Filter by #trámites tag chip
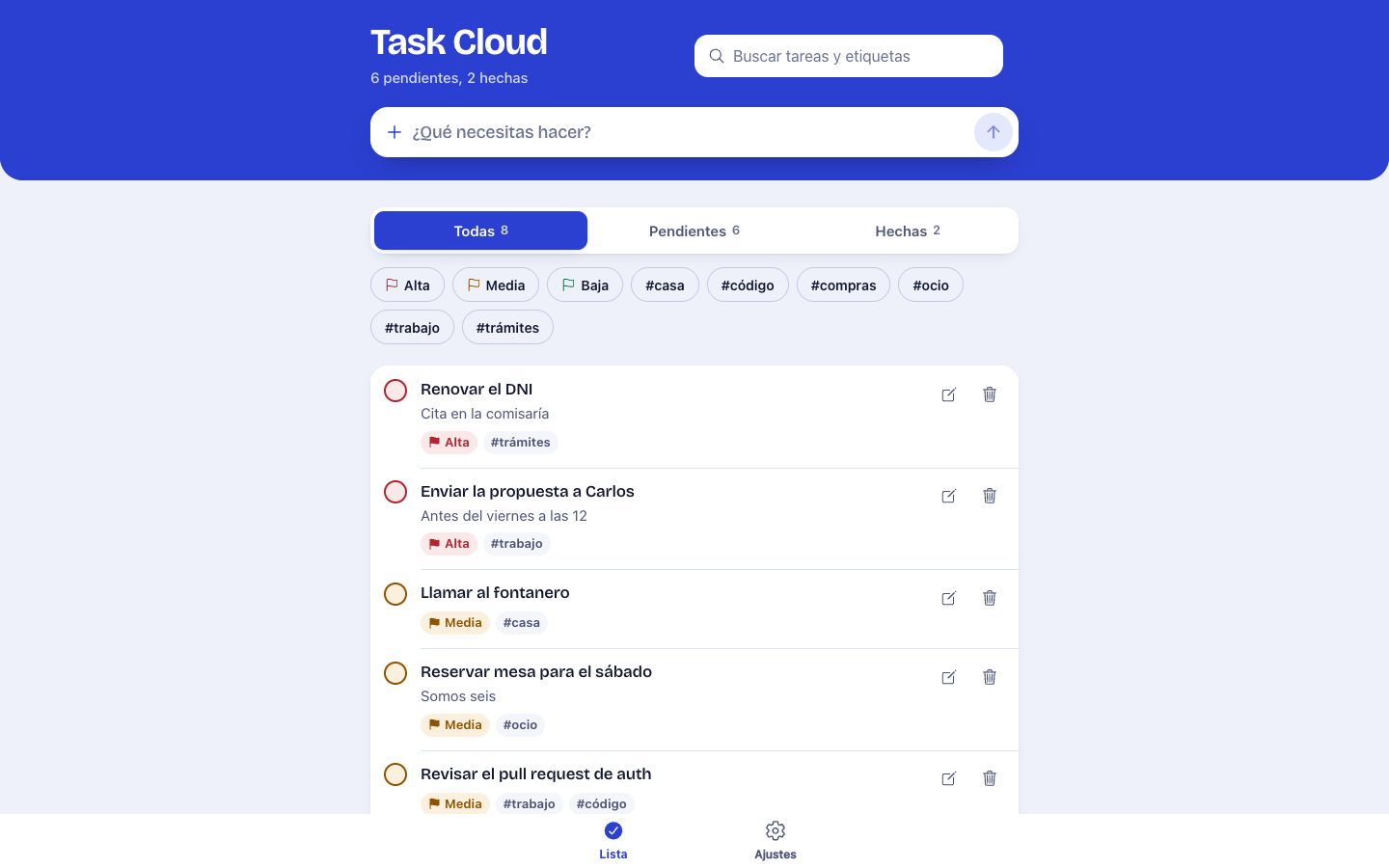 507,327
